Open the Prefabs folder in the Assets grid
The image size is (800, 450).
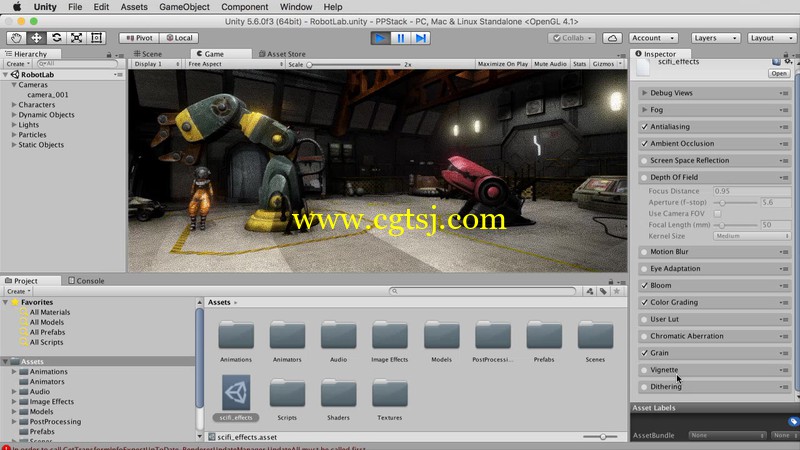pos(544,336)
